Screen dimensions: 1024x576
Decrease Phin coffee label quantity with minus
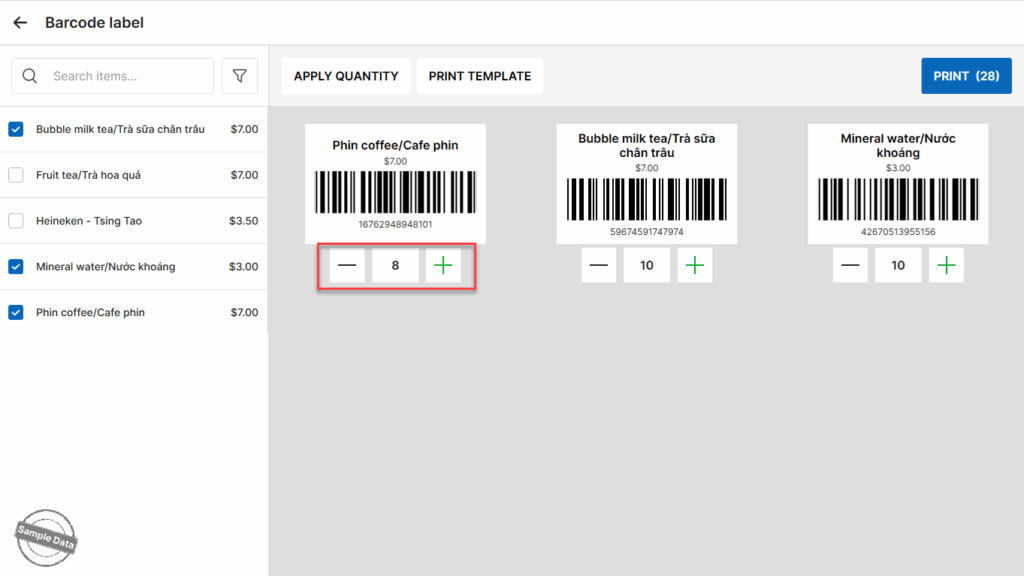347,266
